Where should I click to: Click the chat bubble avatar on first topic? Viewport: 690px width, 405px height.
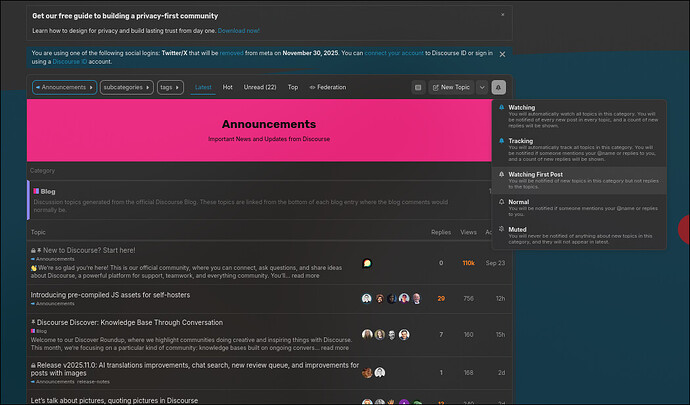367,263
